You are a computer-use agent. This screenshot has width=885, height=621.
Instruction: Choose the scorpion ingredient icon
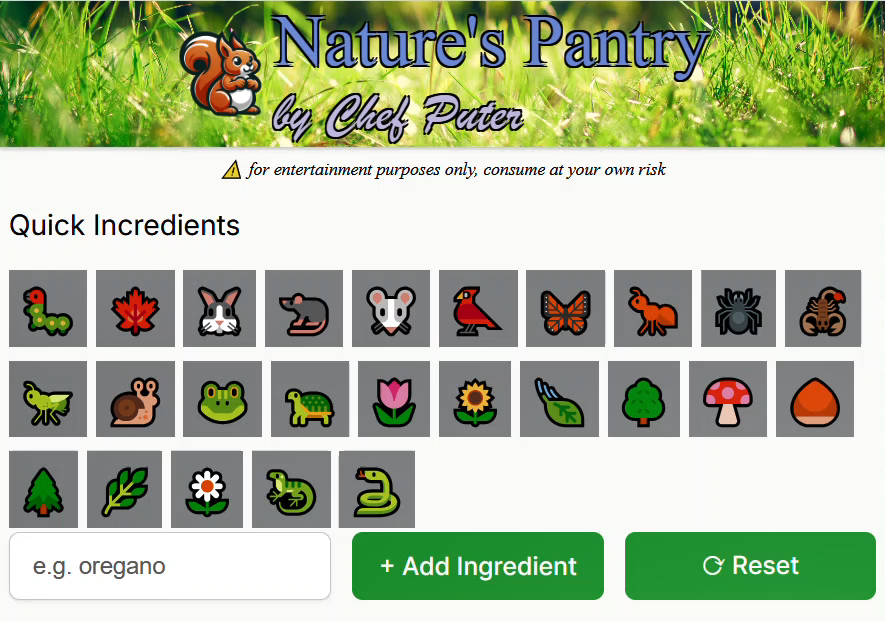(823, 308)
